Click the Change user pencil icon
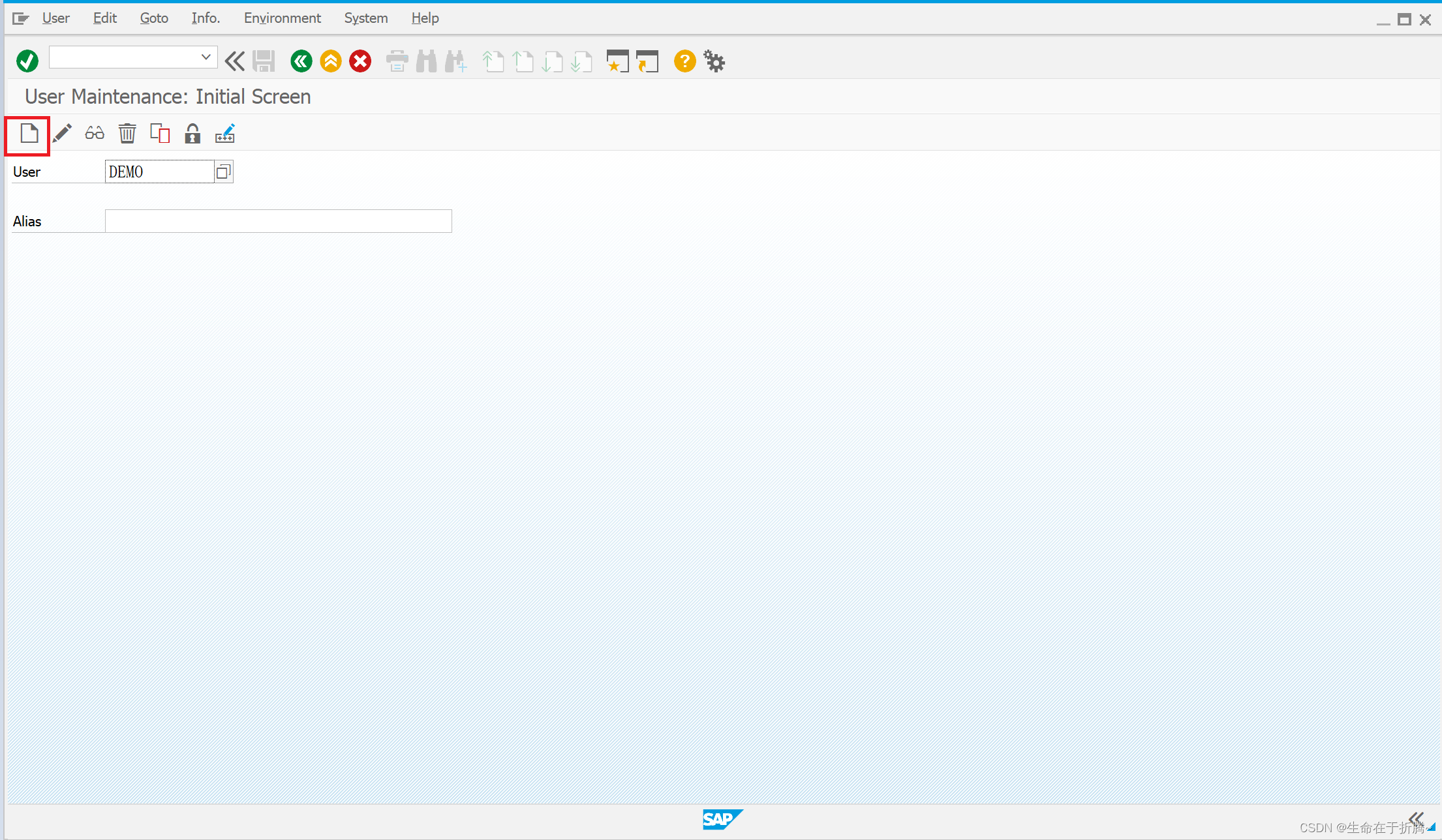This screenshot has width=1442, height=840. 62,134
